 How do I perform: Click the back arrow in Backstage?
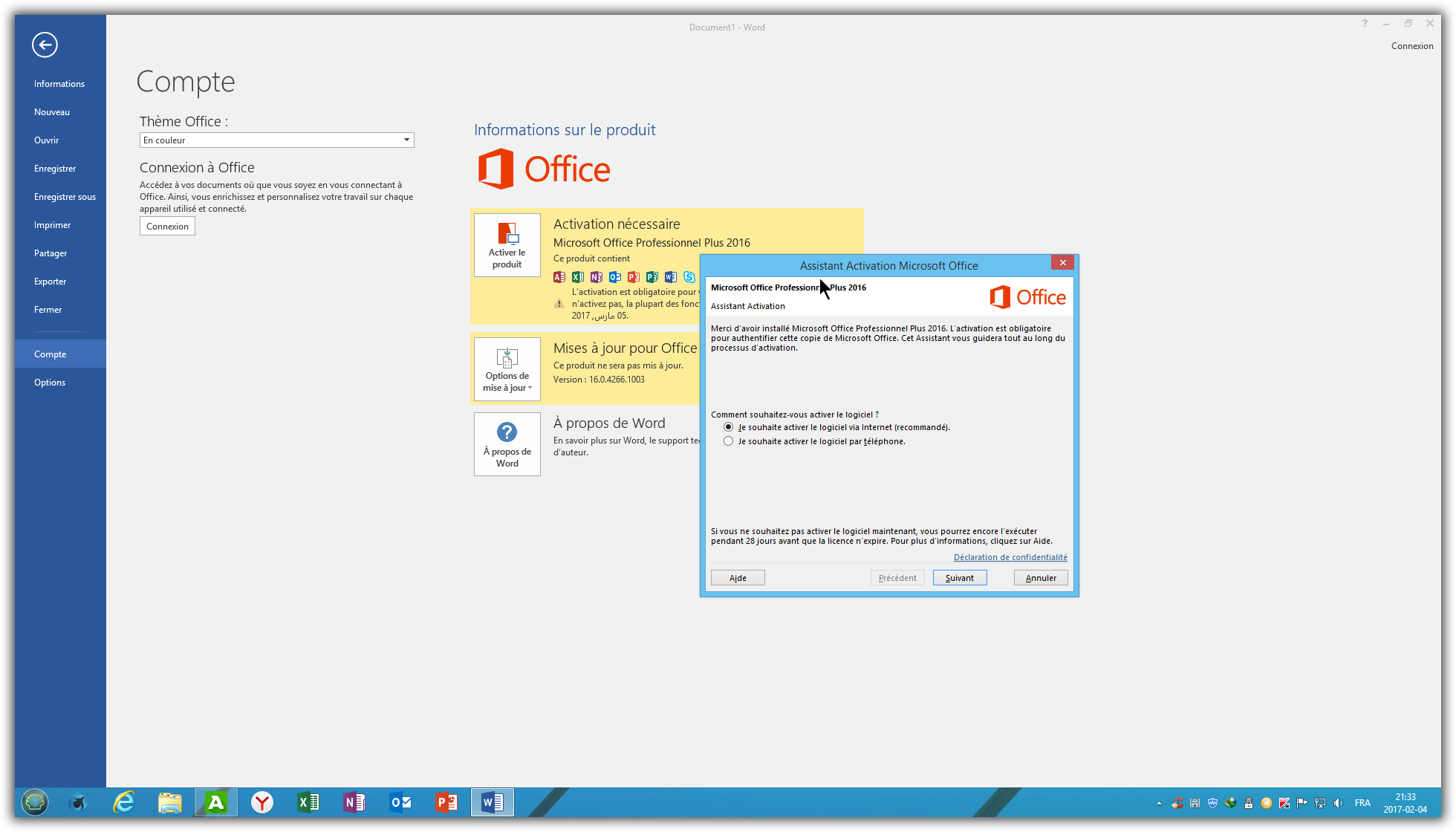click(45, 45)
